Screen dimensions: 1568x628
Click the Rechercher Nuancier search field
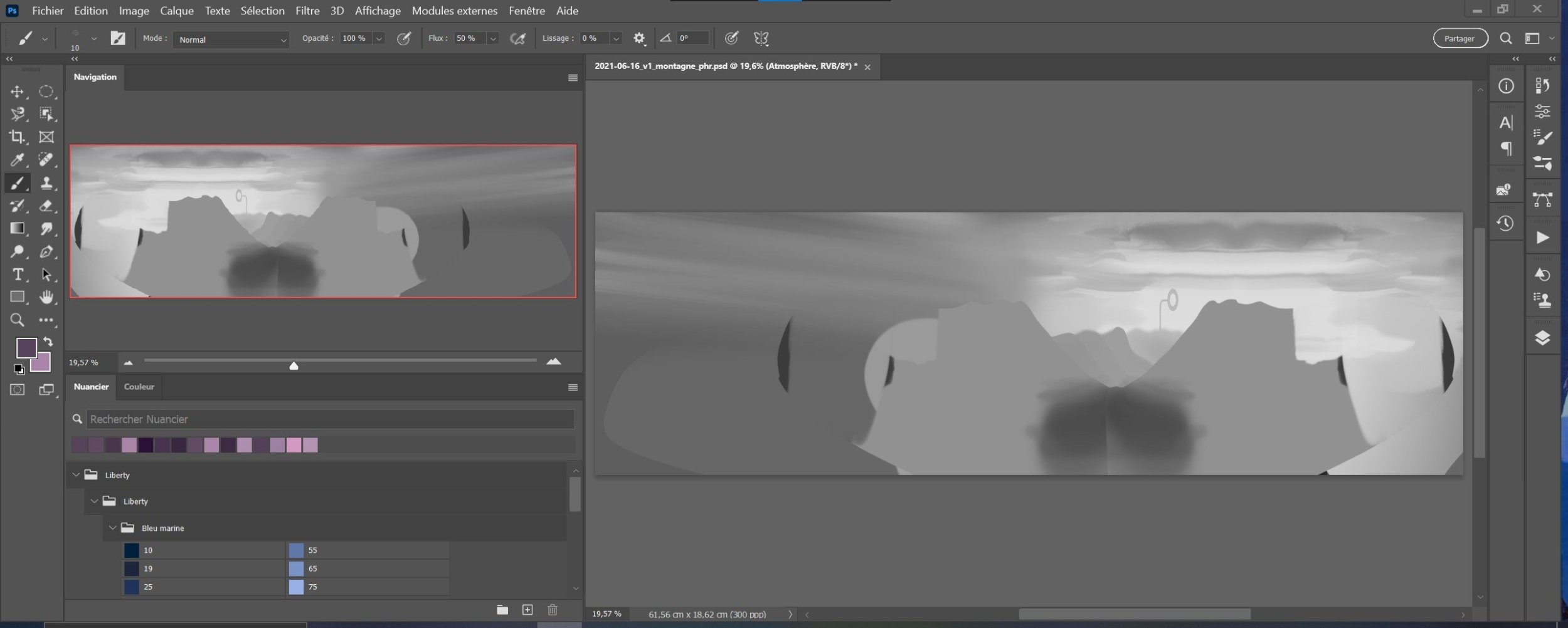click(330, 419)
